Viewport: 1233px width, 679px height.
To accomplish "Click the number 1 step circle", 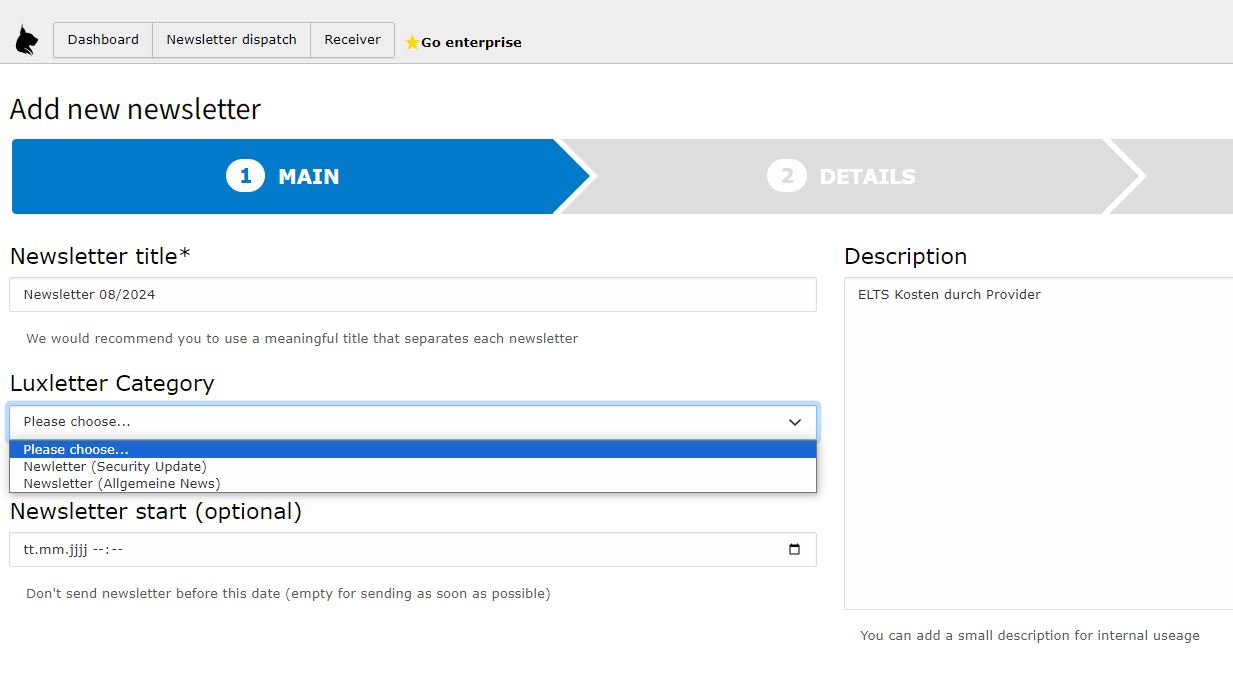I will click(245, 176).
